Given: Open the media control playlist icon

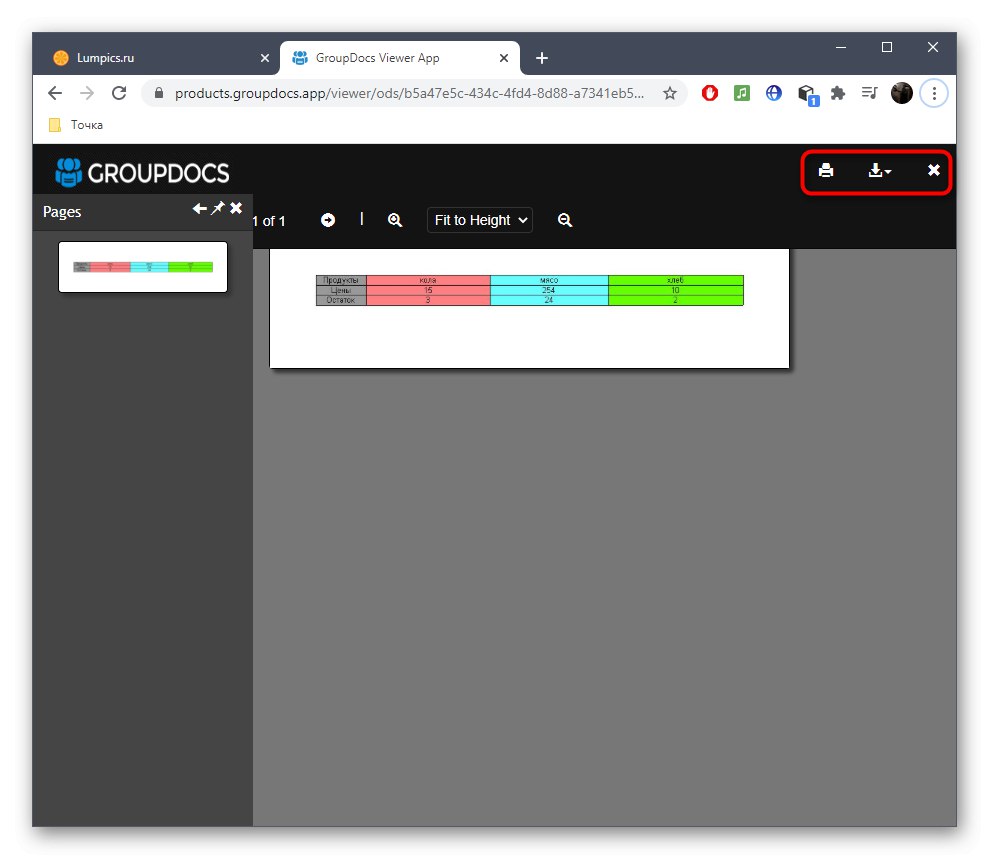Looking at the screenshot, I should coord(870,93).
